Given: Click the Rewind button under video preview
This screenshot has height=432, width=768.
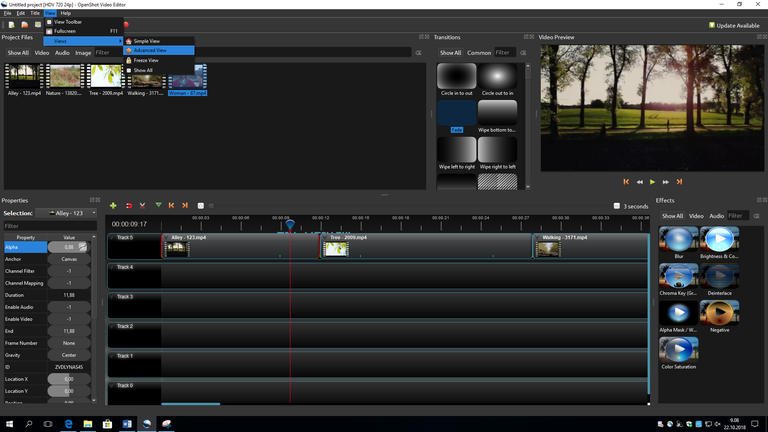Looking at the screenshot, I should pyautogui.click(x=639, y=182).
